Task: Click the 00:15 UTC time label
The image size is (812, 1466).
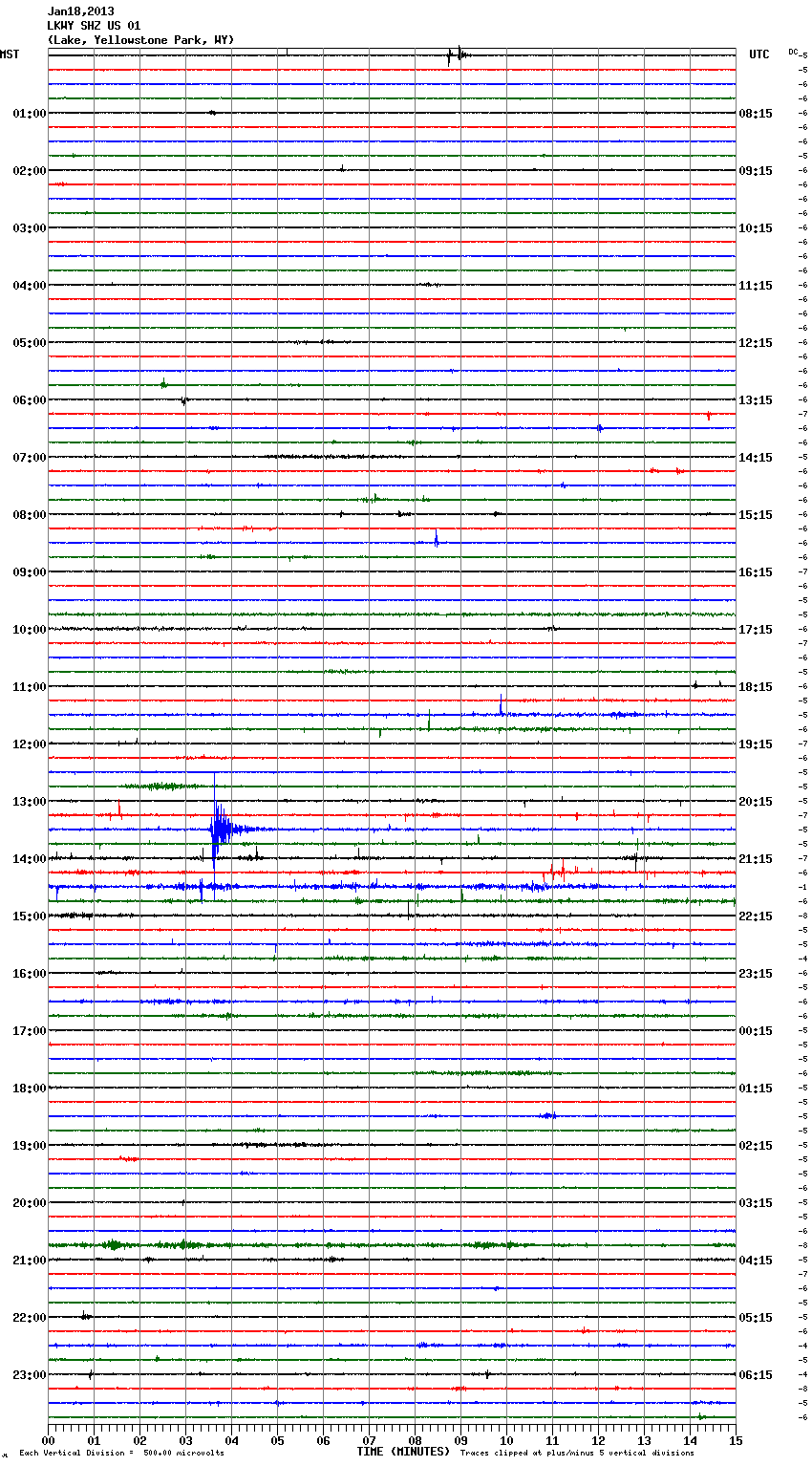Action: click(x=756, y=1031)
